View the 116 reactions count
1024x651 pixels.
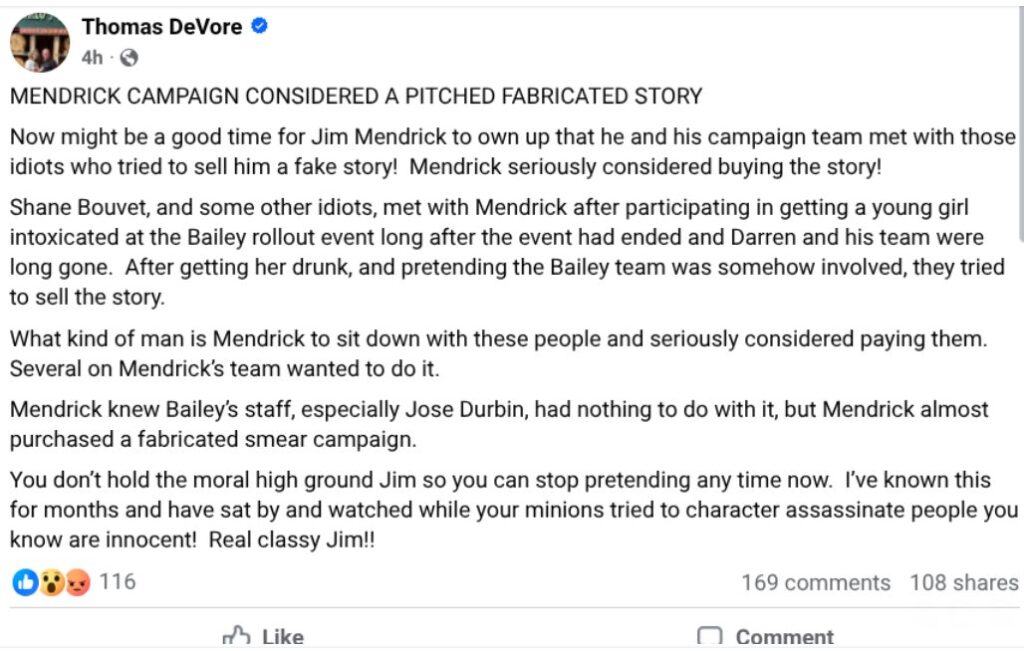(118, 582)
